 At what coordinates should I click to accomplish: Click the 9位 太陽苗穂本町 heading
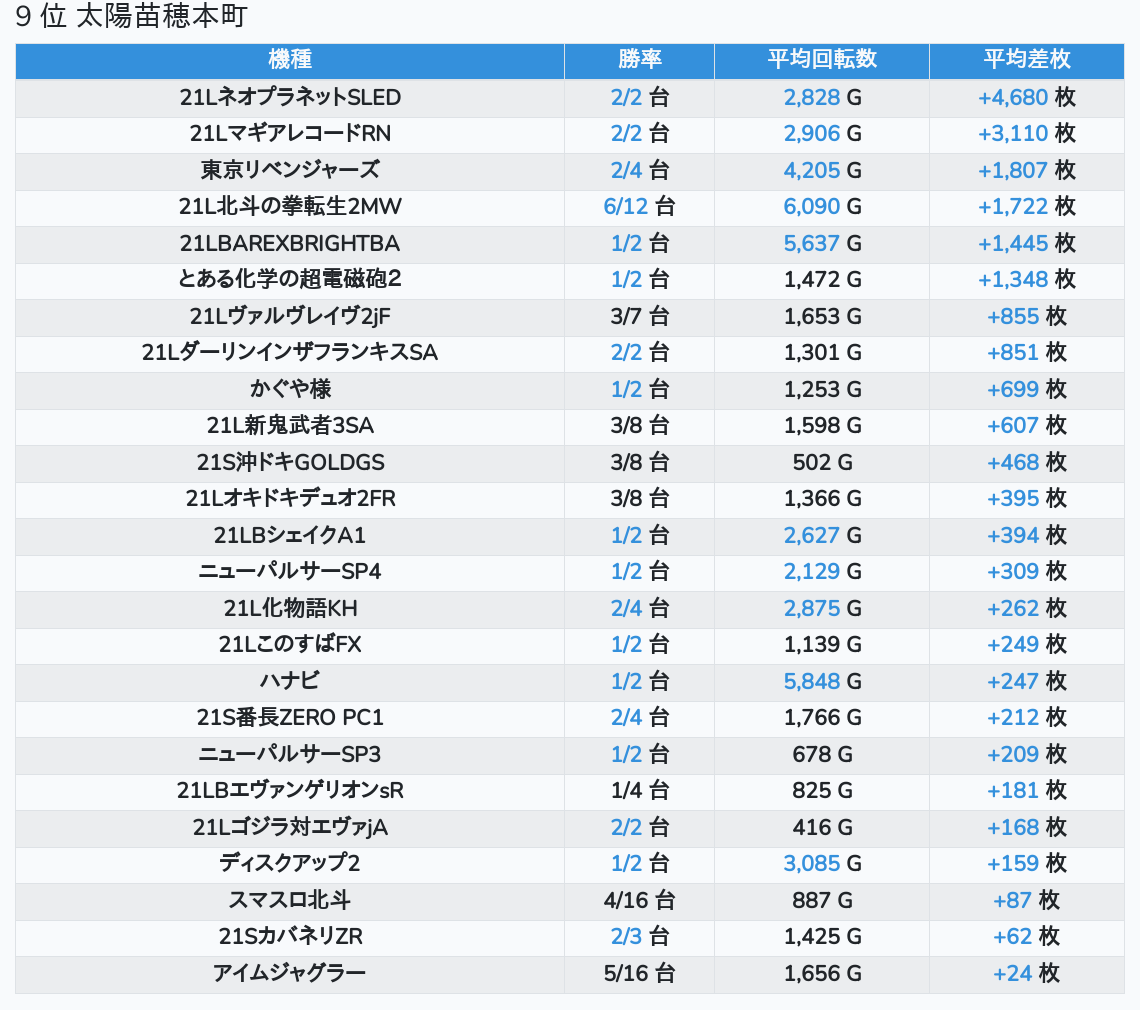click(x=131, y=17)
